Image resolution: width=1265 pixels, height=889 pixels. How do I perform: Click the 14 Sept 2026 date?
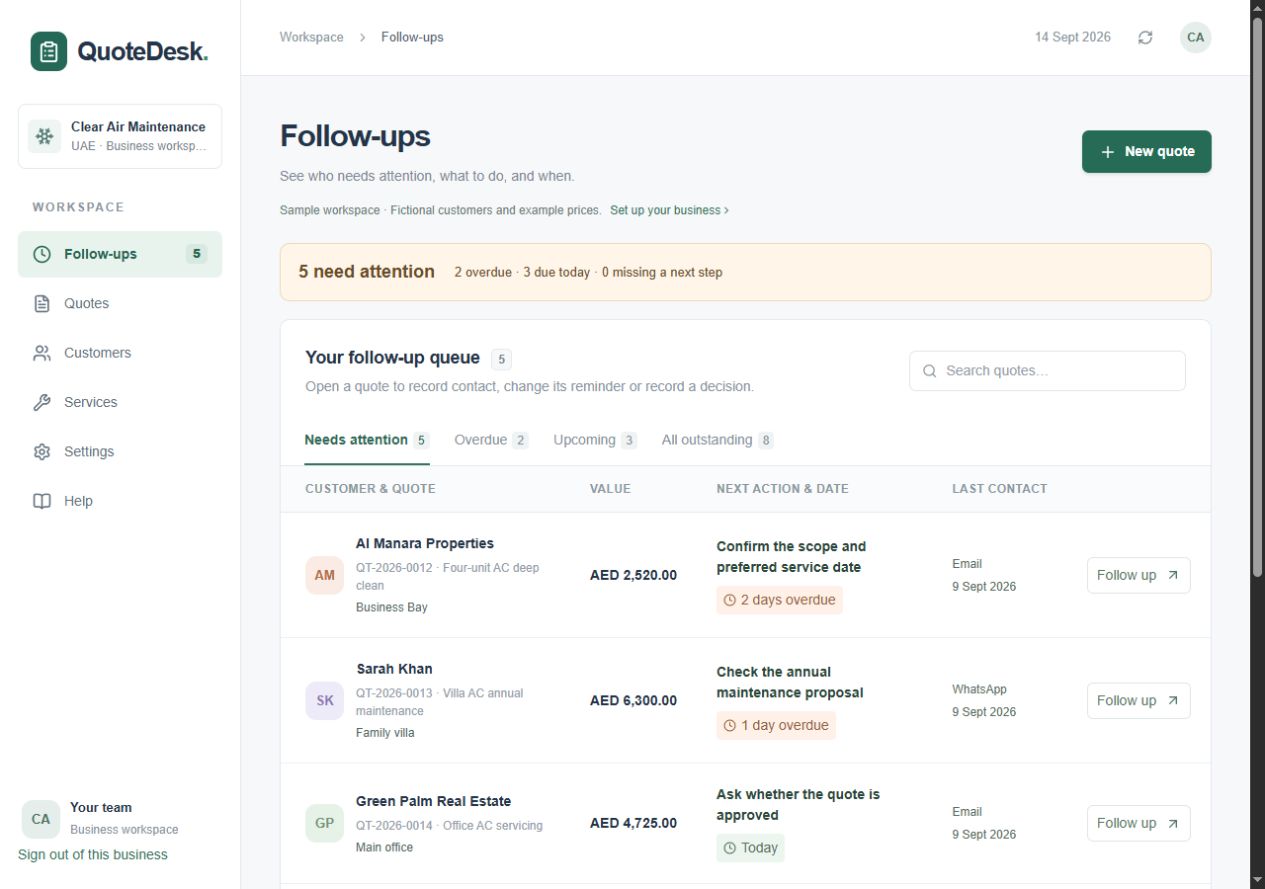[x=1072, y=37]
